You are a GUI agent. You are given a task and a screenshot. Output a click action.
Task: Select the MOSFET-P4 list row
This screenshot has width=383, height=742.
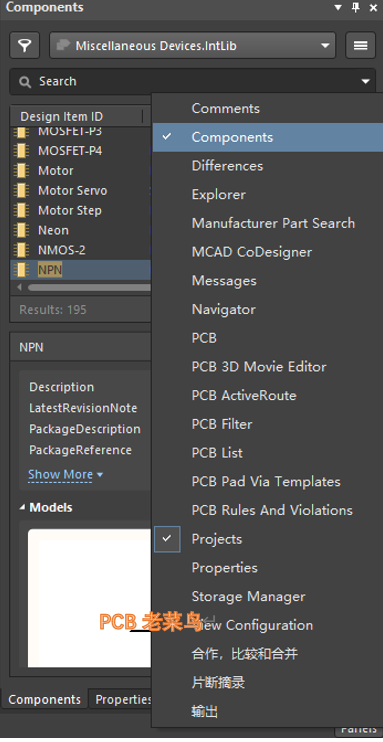coord(80,151)
